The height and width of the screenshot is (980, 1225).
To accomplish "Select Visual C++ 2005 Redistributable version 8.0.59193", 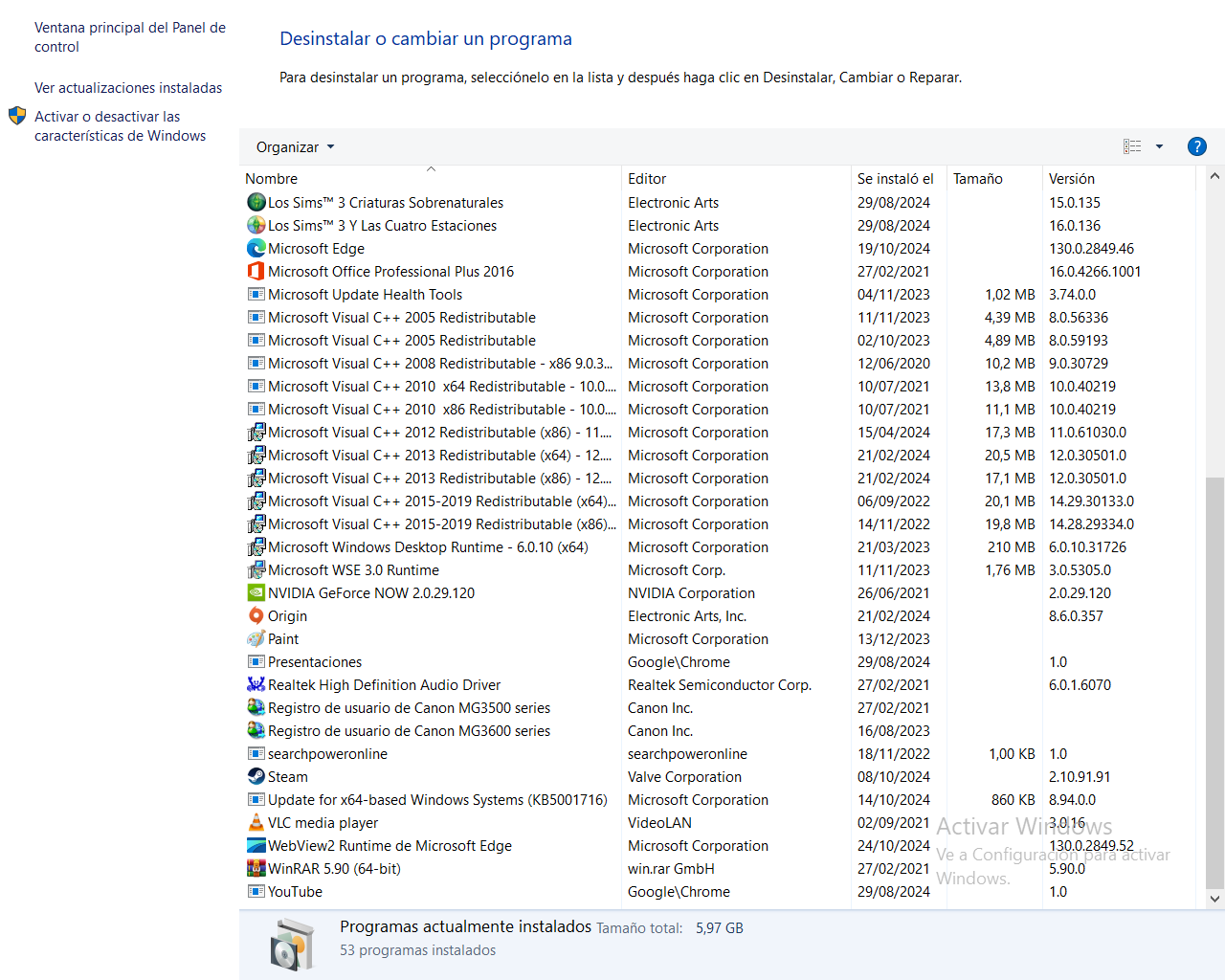I will tap(718, 340).
